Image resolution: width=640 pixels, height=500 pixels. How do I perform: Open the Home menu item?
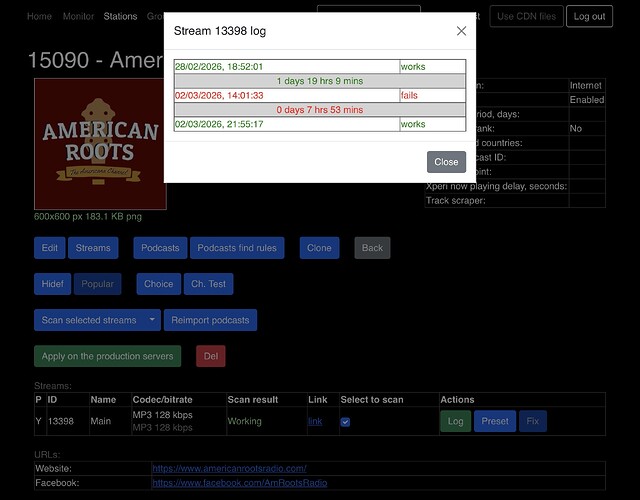pos(39,16)
